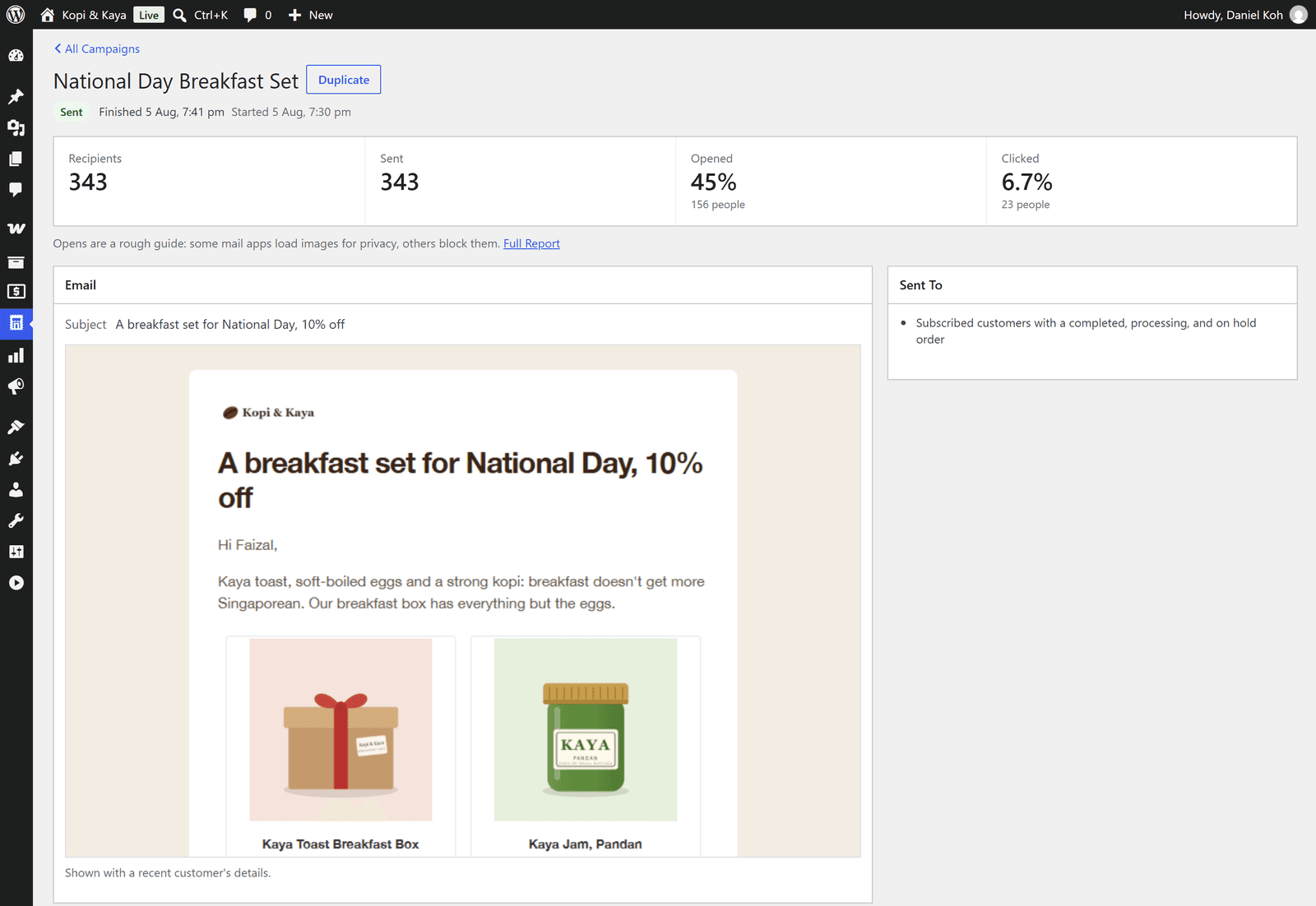This screenshot has height=906, width=1316.
Task: Open the WooCommerce sidebar icon
Action: (x=16, y=229)
